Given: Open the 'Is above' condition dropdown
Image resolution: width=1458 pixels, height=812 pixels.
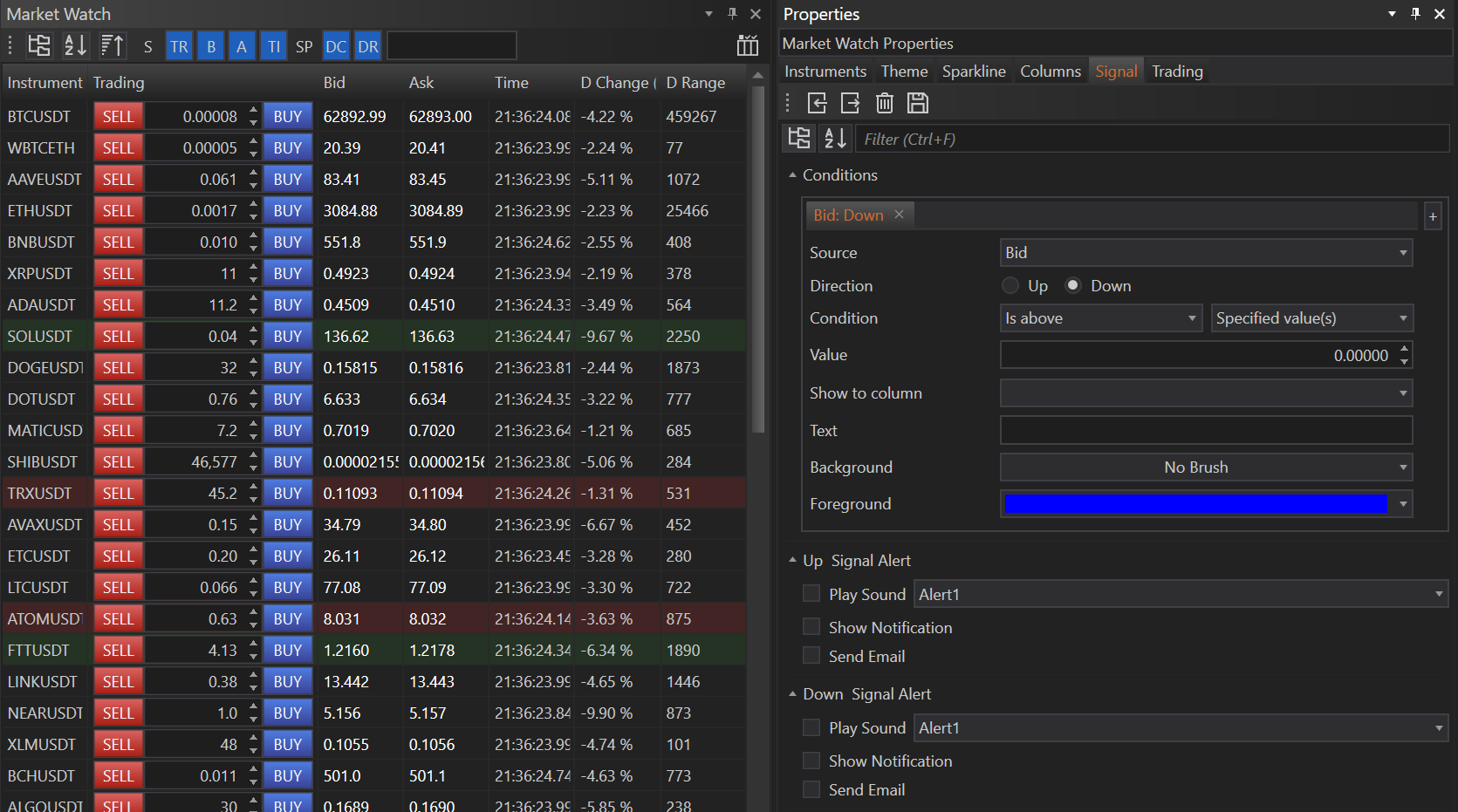Looking at the screenshot, I should (x=1099, y=318).
